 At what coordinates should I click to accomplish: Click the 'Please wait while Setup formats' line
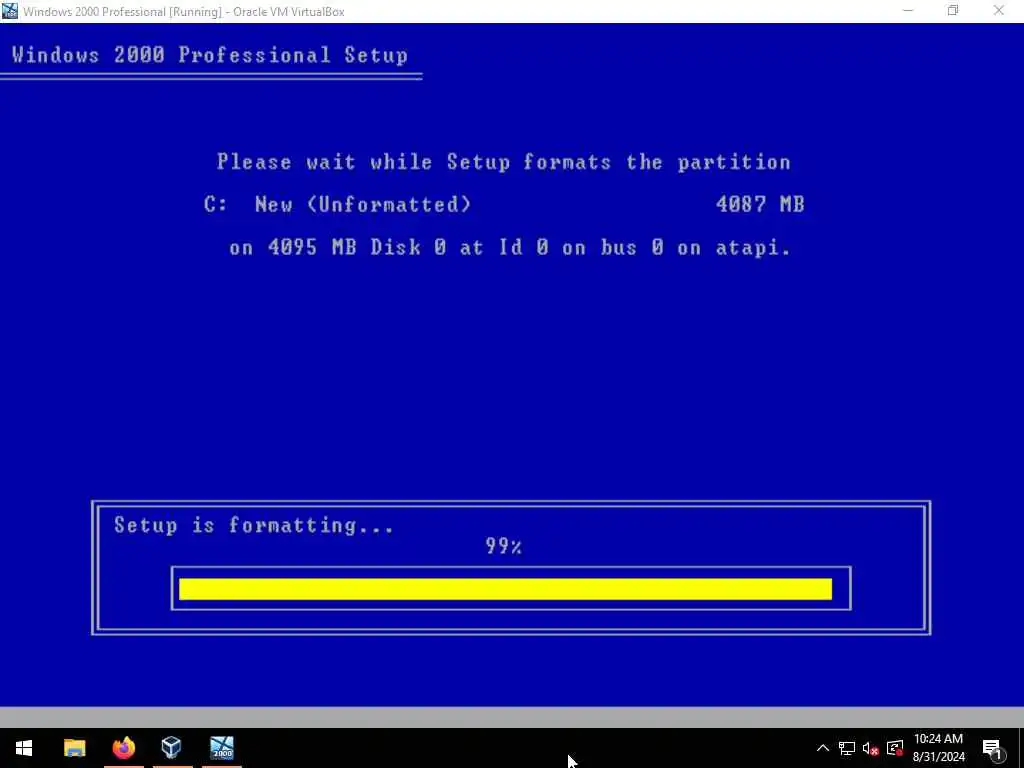click(504, 162)
